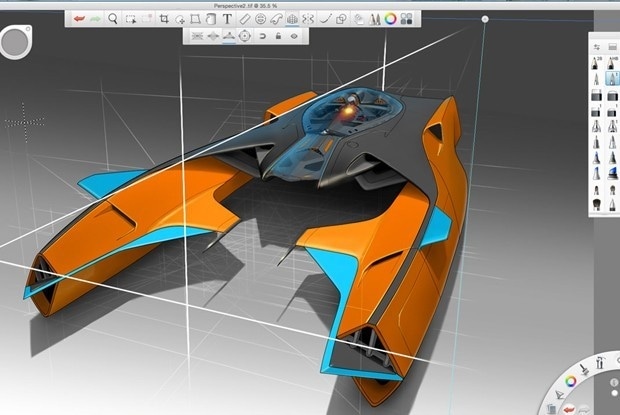Select the three-point perspective mode
This screenshot has height=415, width=620.
tap(230, 36)
